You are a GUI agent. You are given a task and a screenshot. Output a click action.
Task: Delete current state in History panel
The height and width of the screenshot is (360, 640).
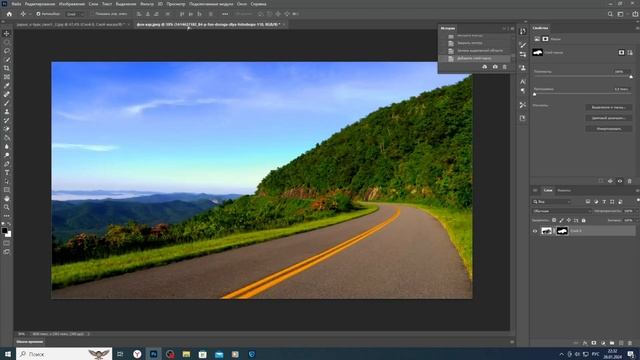[504, 67]
